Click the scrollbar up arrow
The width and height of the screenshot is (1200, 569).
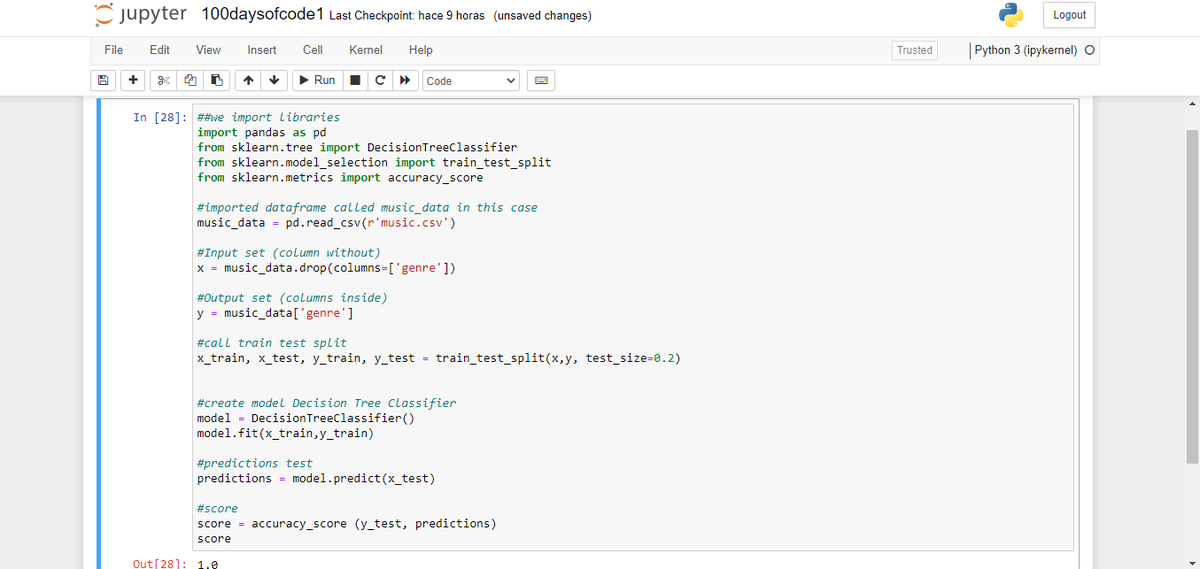point(1191,103)
